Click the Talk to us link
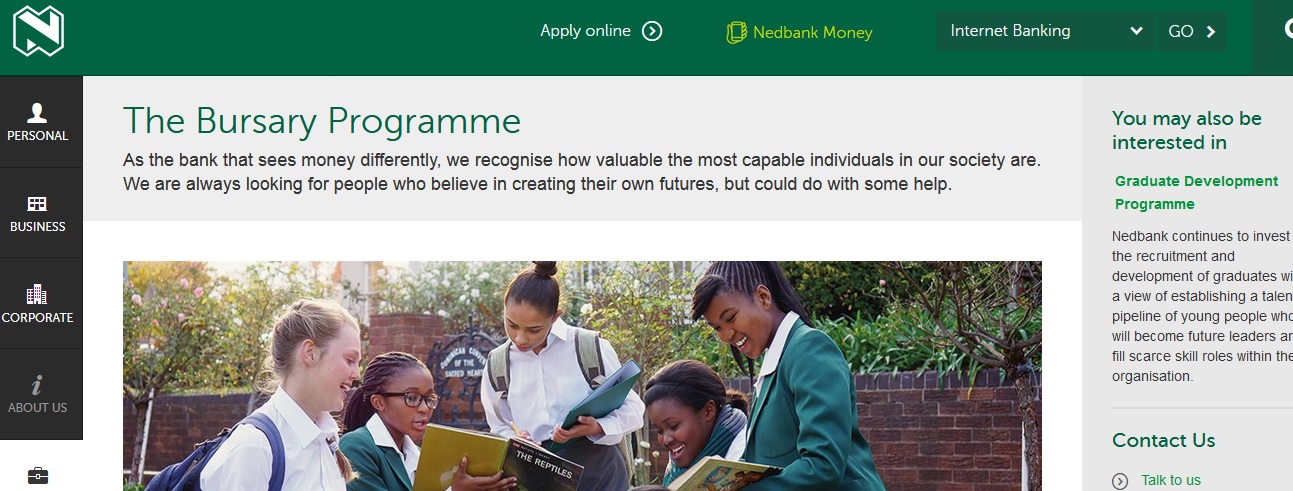Screen dimensions: 1293x491 [1171, 480]
